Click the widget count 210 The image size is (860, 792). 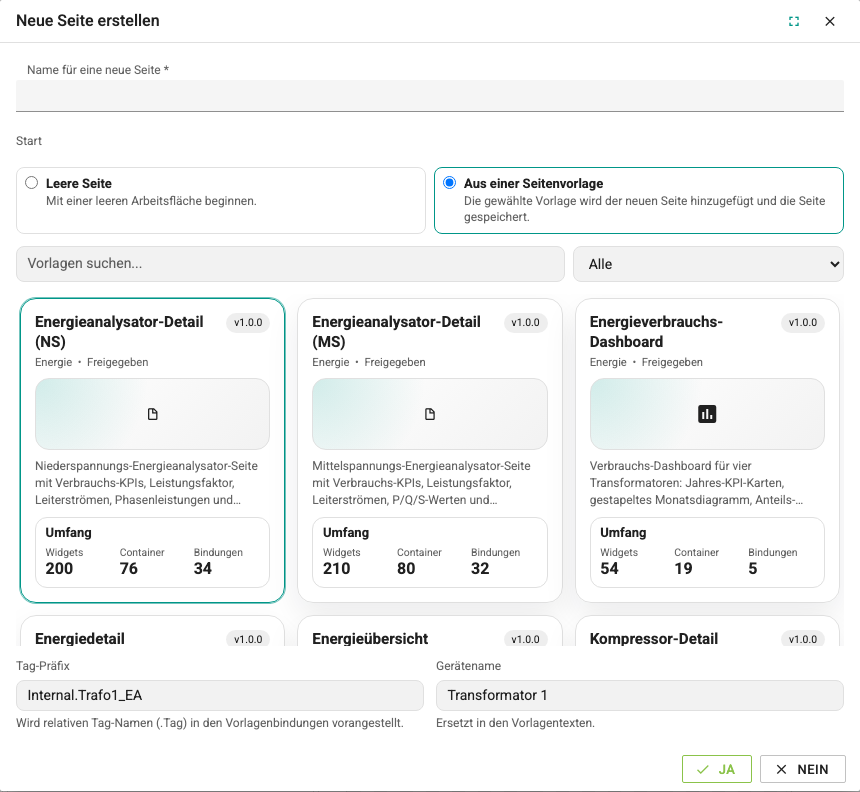[x=337, y=569]
